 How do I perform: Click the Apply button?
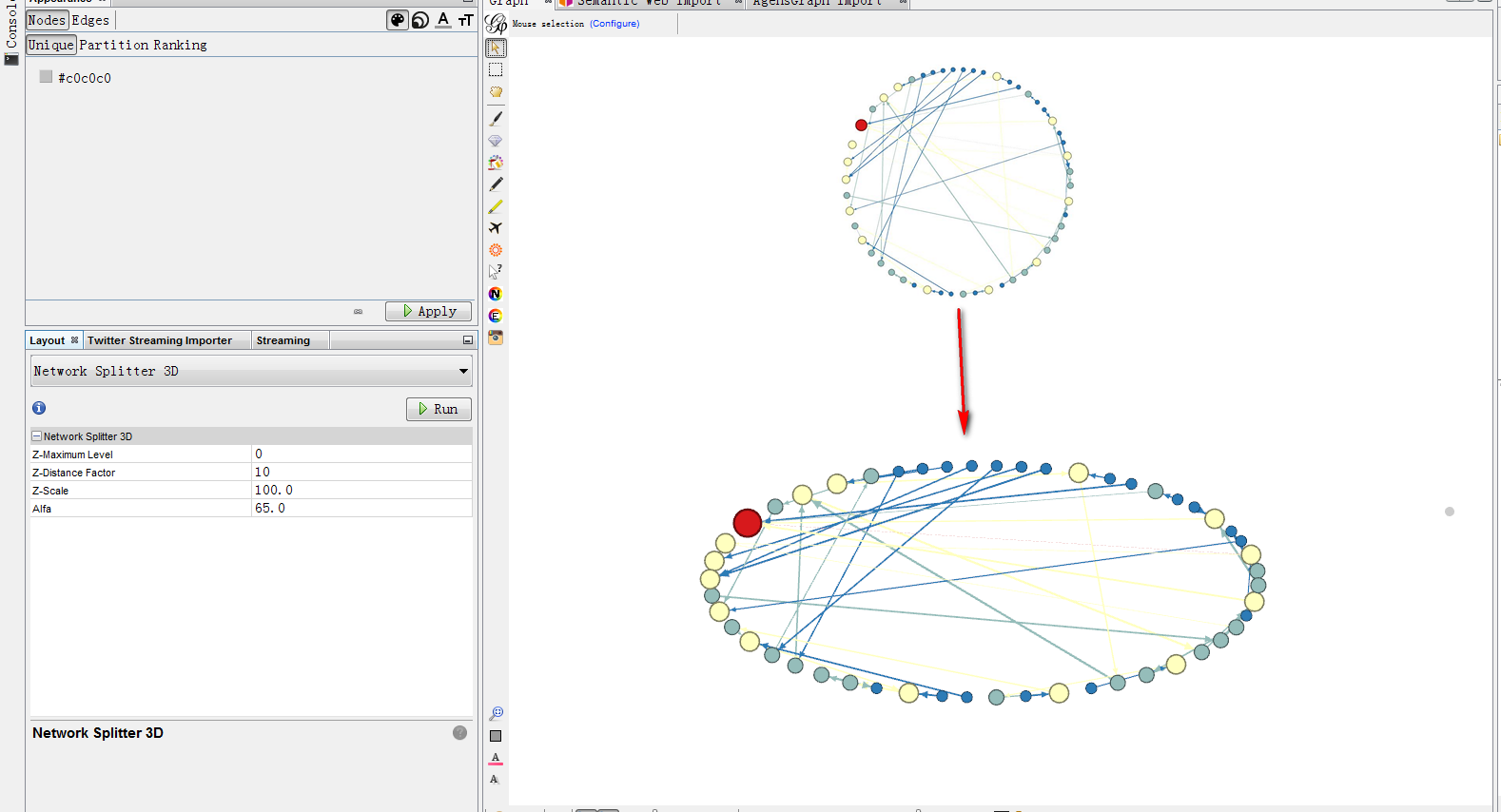pos(428,311)
